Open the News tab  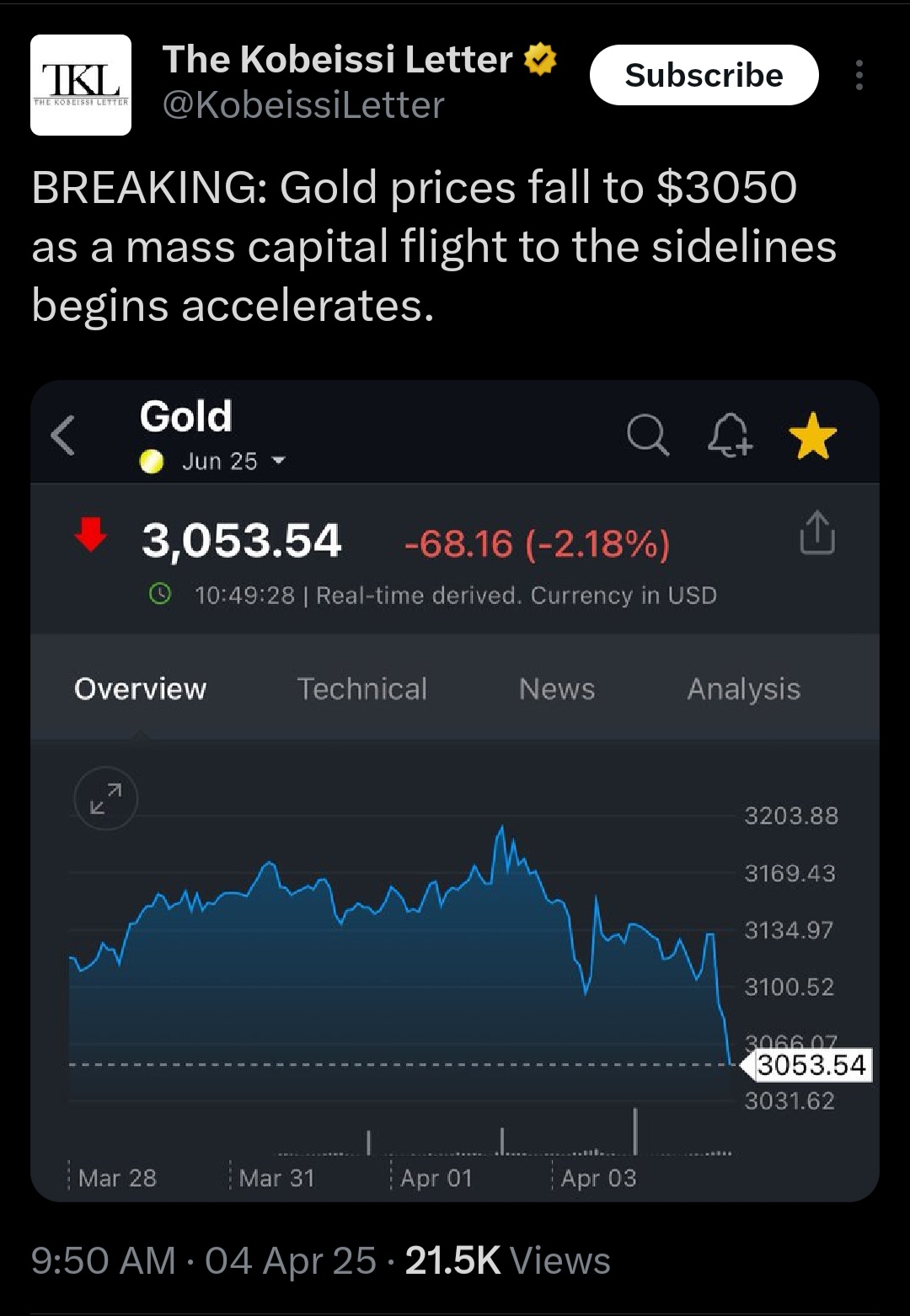[x=557, y=688]
